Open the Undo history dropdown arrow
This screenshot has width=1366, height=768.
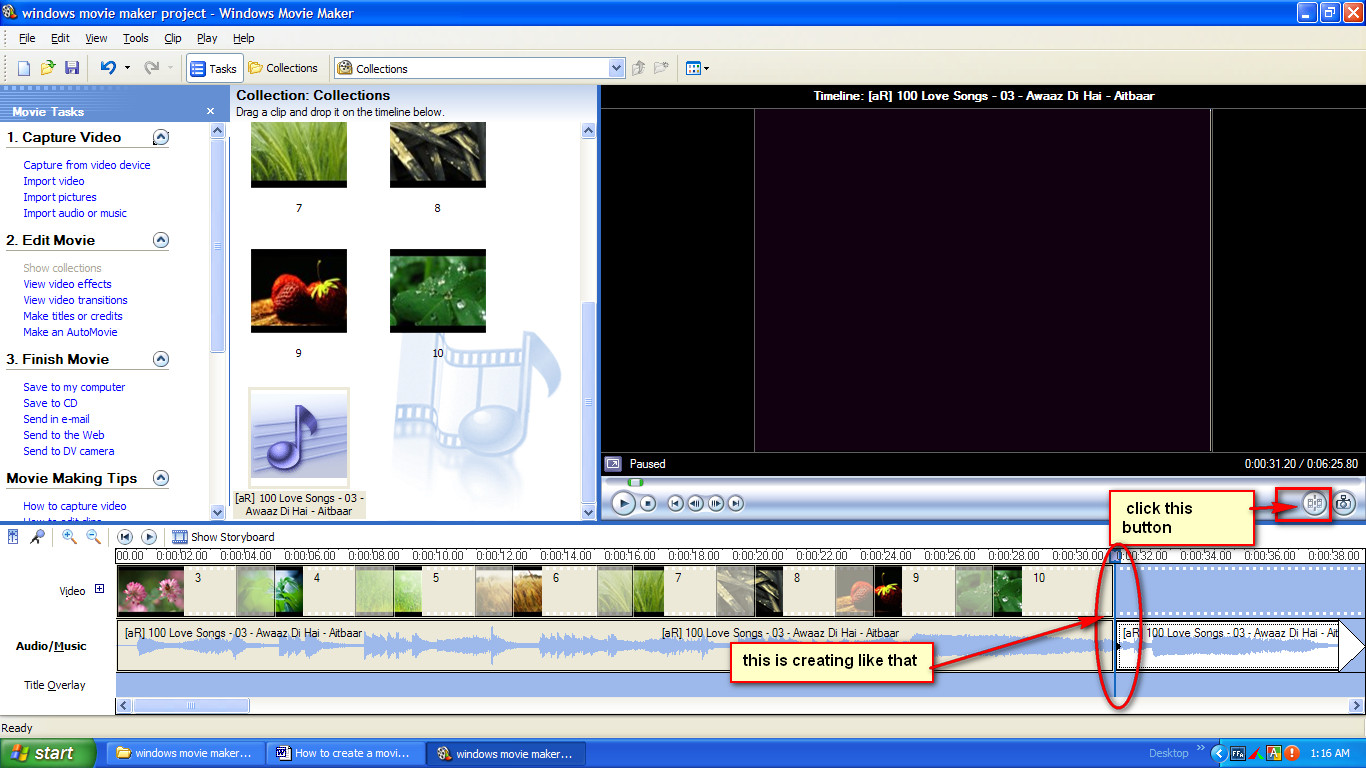[127, 68]
